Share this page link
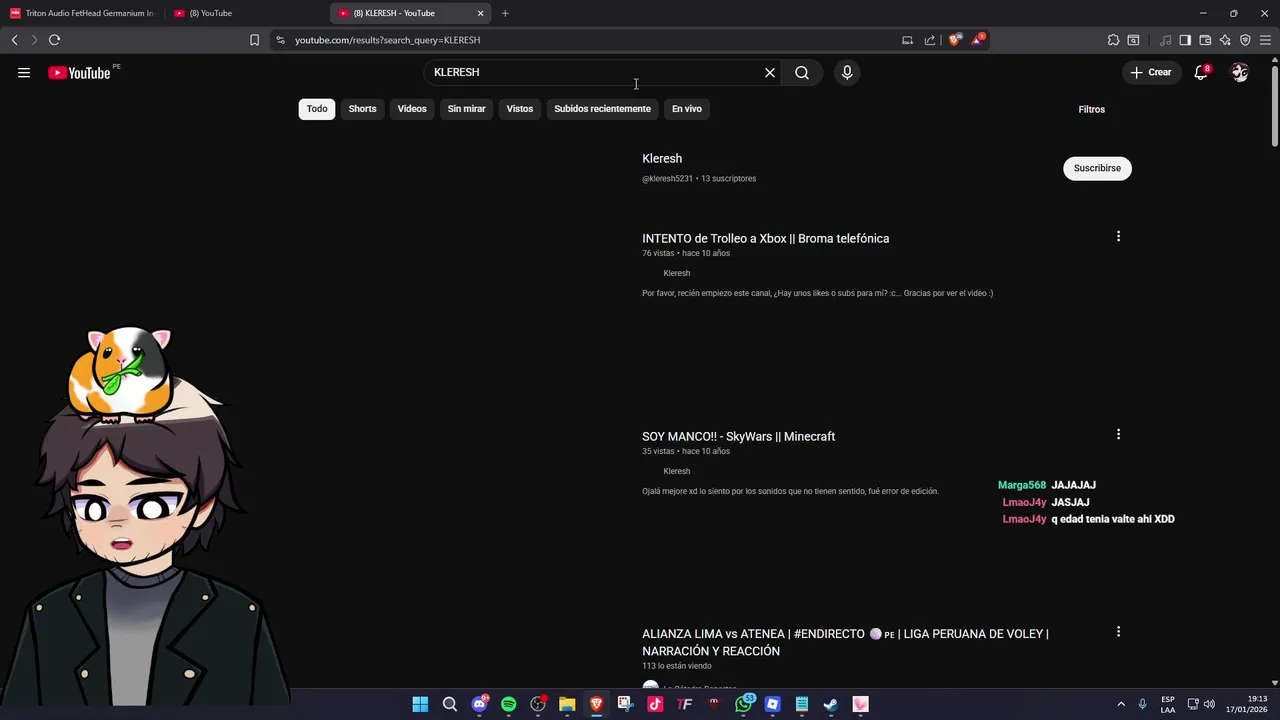The width and height of the screenshot is (1280, 720). [x=930, y=40]
